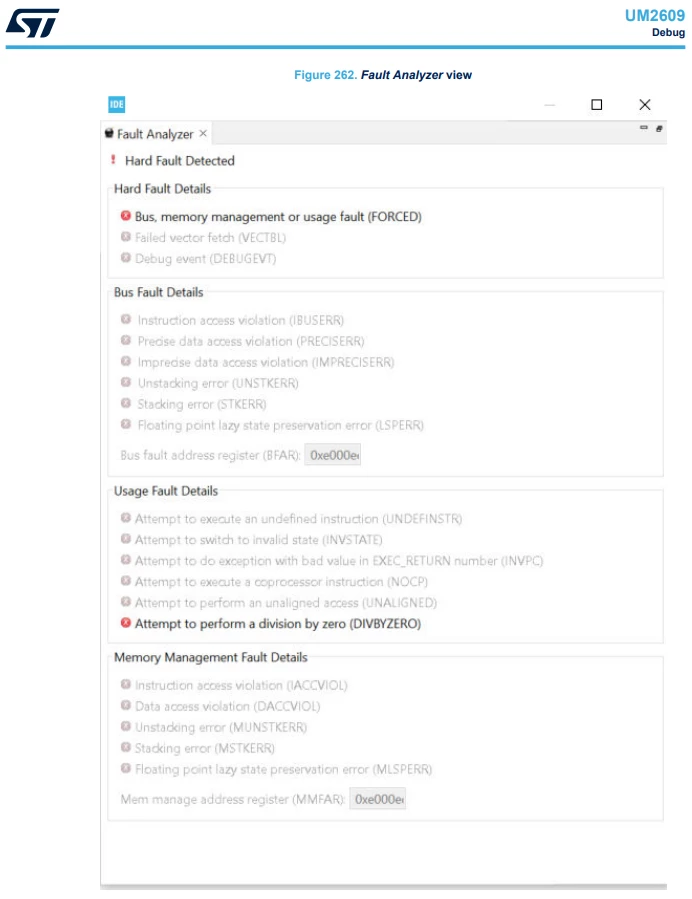692x899 pixels.
Task: Close the Fault Analyzer tab
Action: pos(203,134)
